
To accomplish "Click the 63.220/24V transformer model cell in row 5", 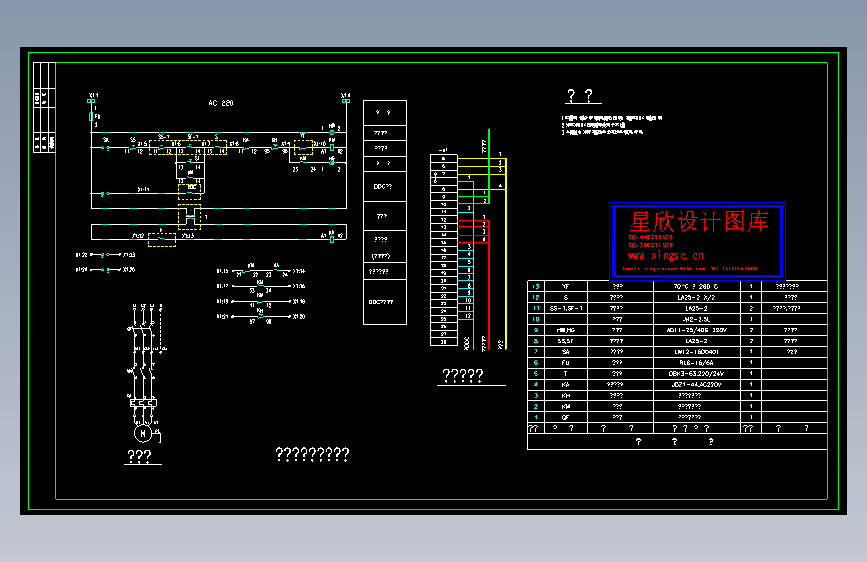I will (697, 374).
